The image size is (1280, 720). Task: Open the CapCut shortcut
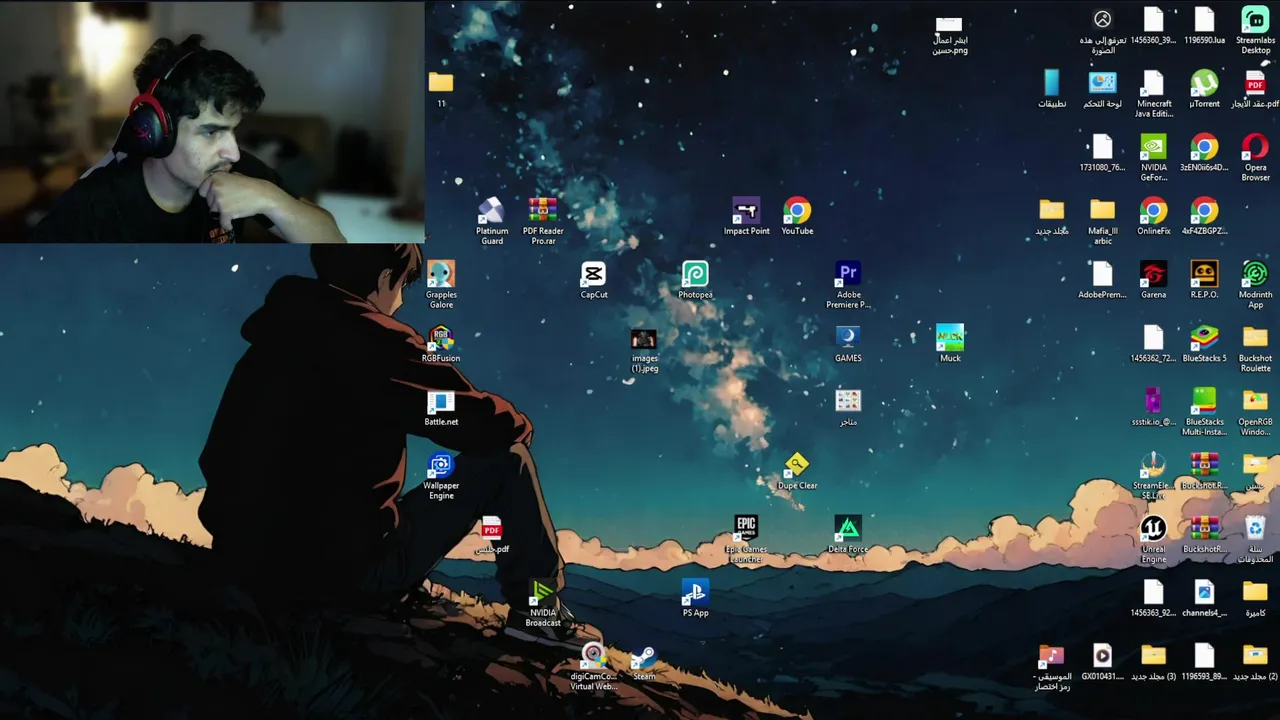(593, 280)
